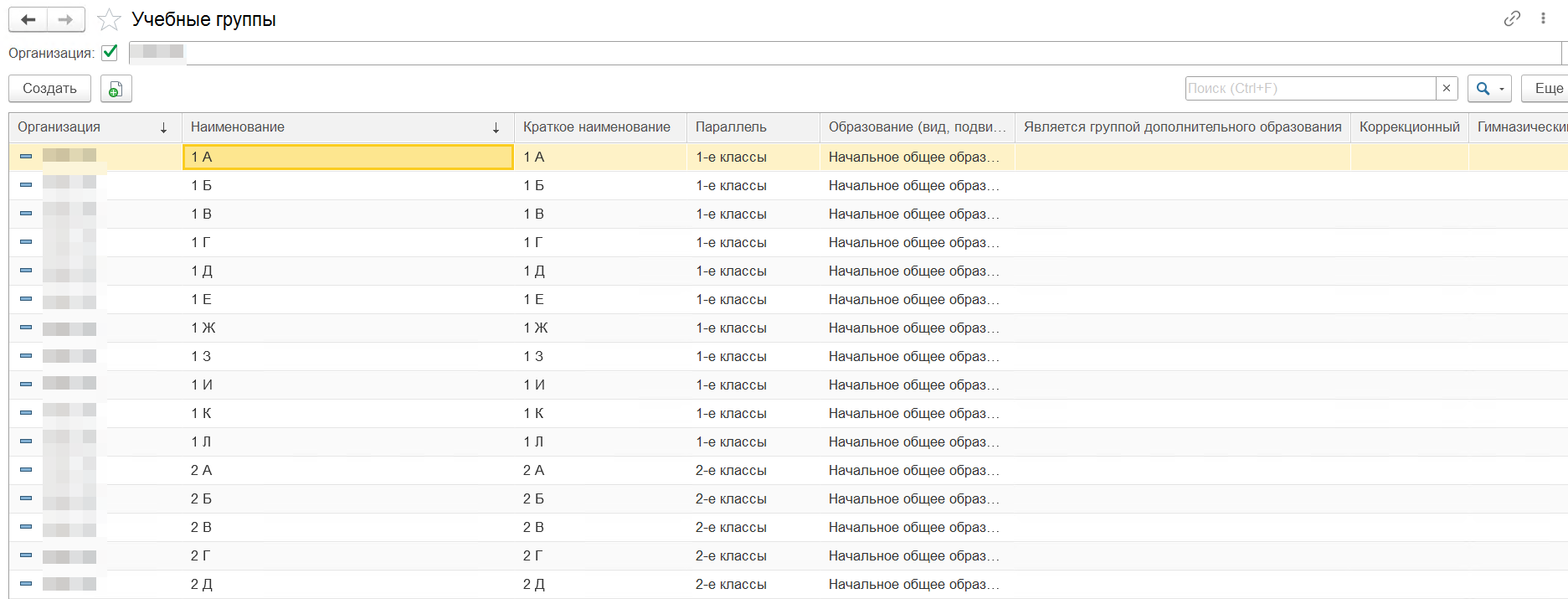Copy link to this page icon
The width and height of the screenshot is (1568, 599).
(1512, 18)
